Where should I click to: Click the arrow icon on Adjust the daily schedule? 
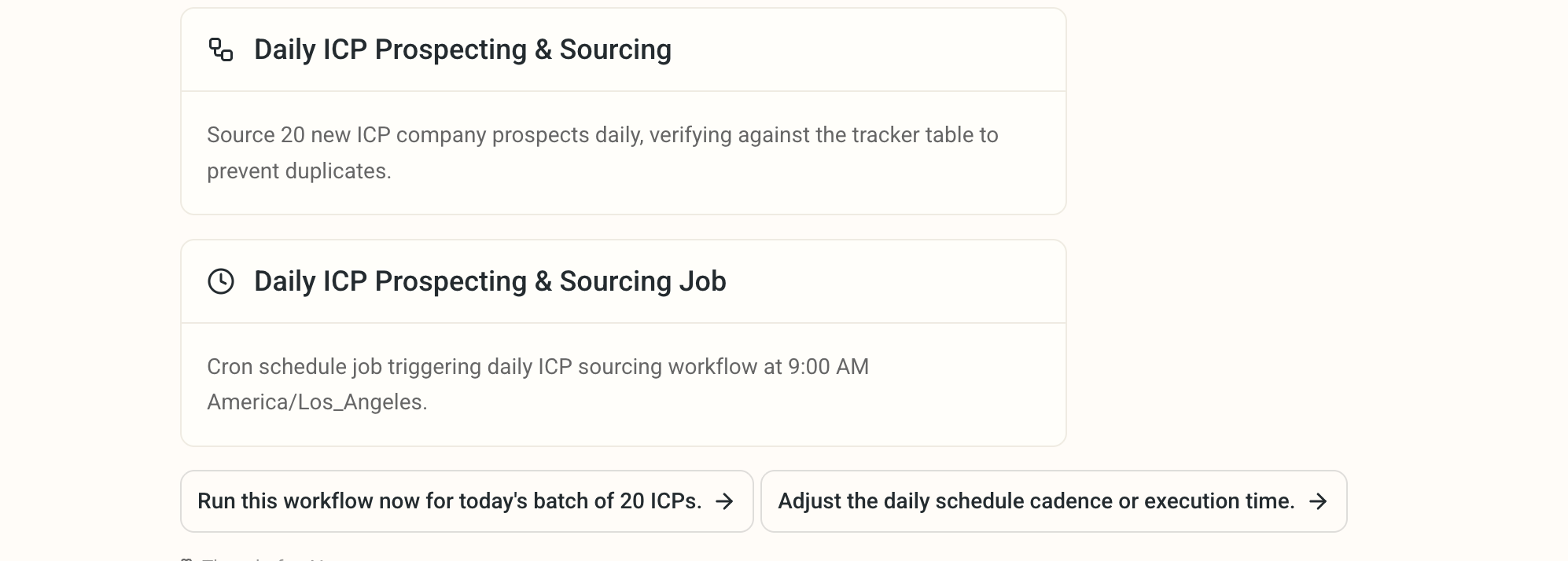[1318, 501]
